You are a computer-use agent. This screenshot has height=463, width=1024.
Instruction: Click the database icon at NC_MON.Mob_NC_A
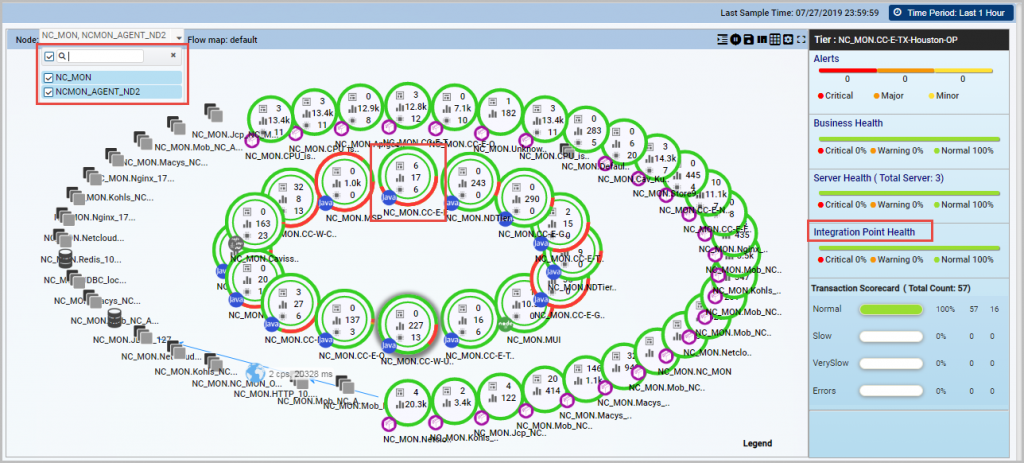click(x=114, y=319)
